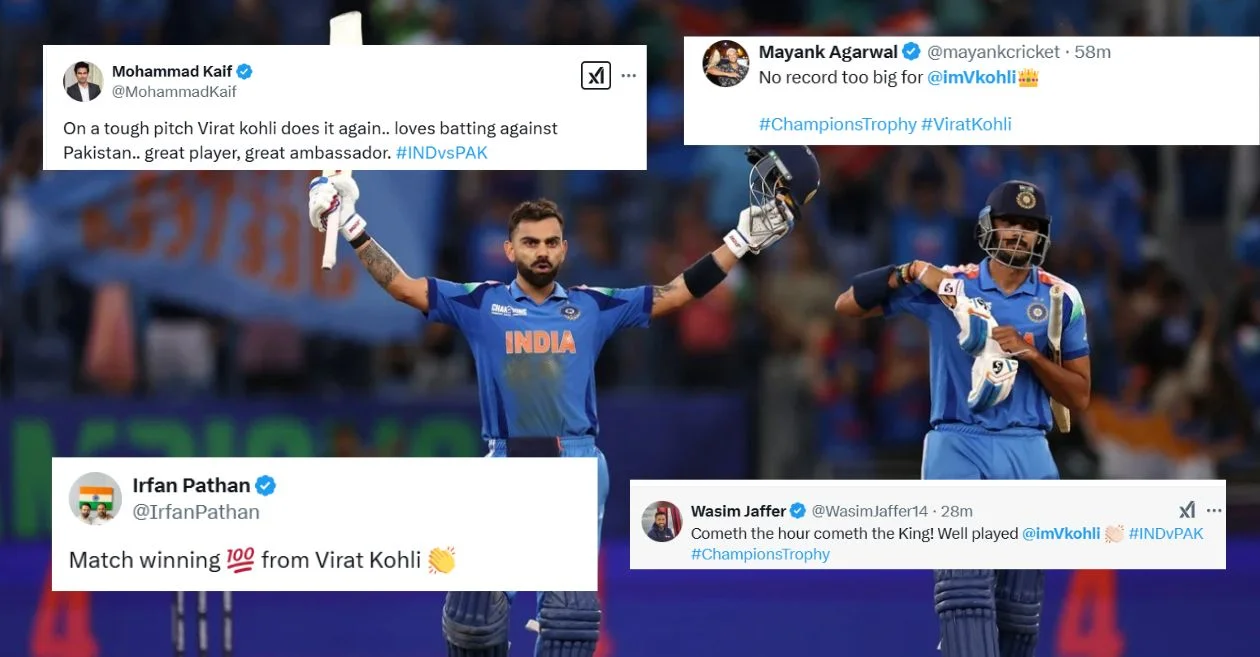Click the verified badge beside Wasim Jaffer
Image resolution: width=1260 pixels, height=657 pixels.
pos(799,511)
